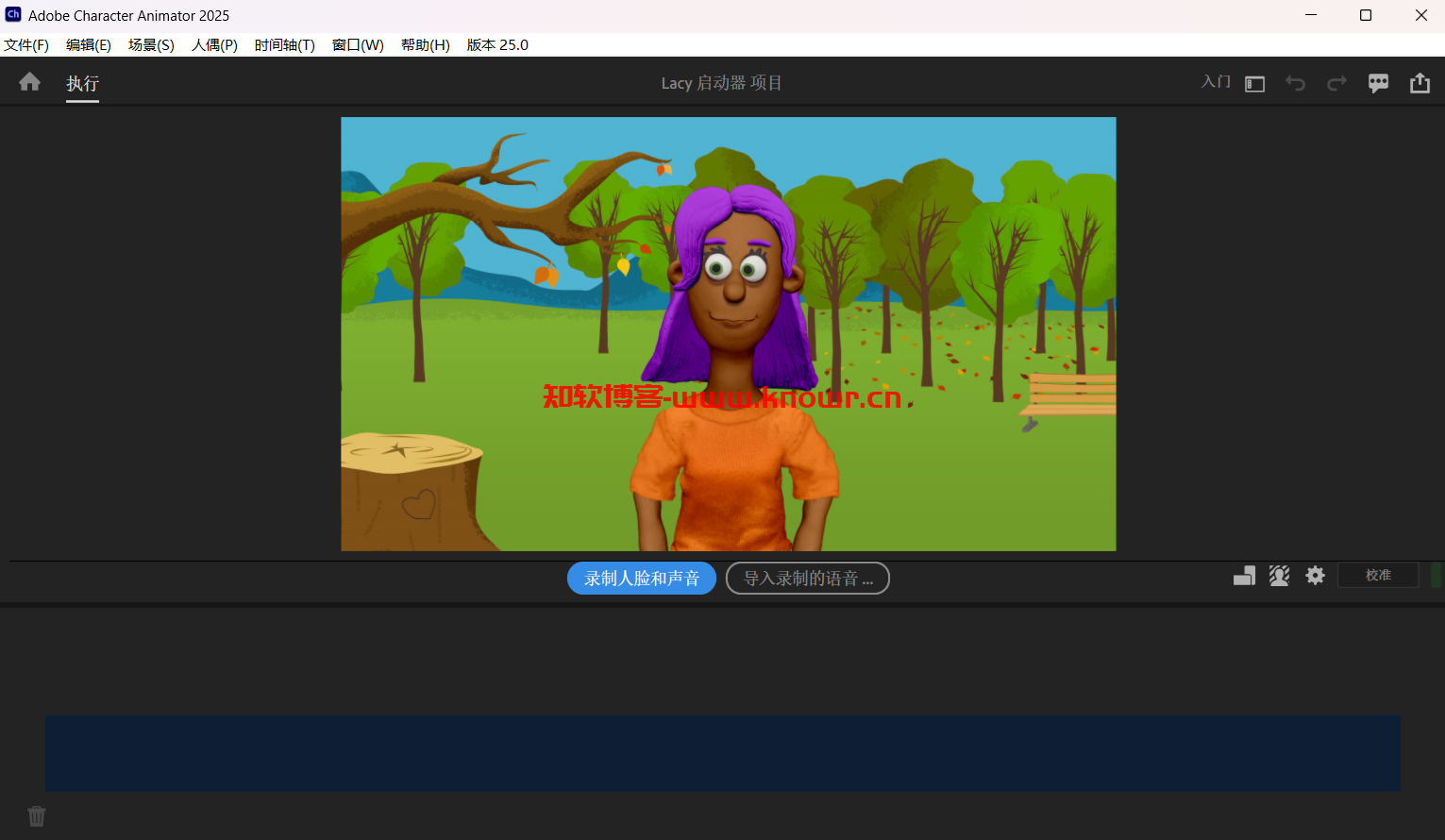Open the 帮助(H) menu
Viewport: 1445px width, 840px height.
425,44
